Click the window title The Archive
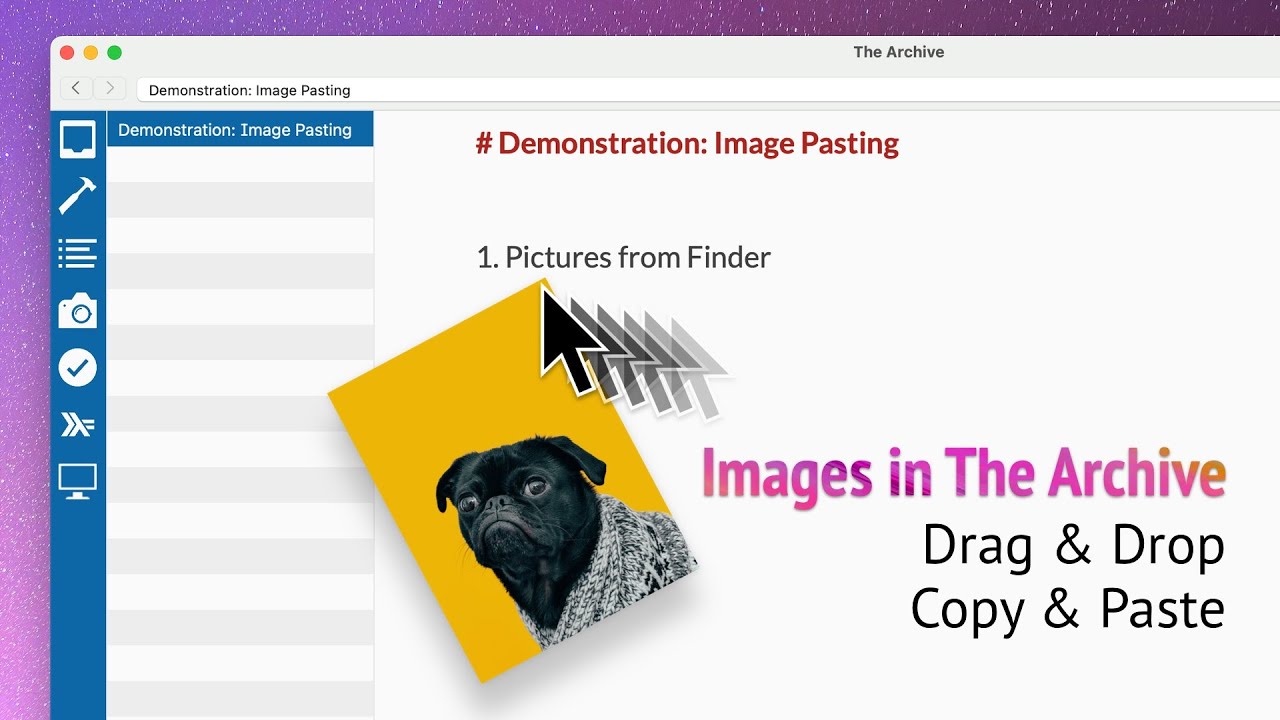Screen dimensions: 1280x720 point(898,52)
